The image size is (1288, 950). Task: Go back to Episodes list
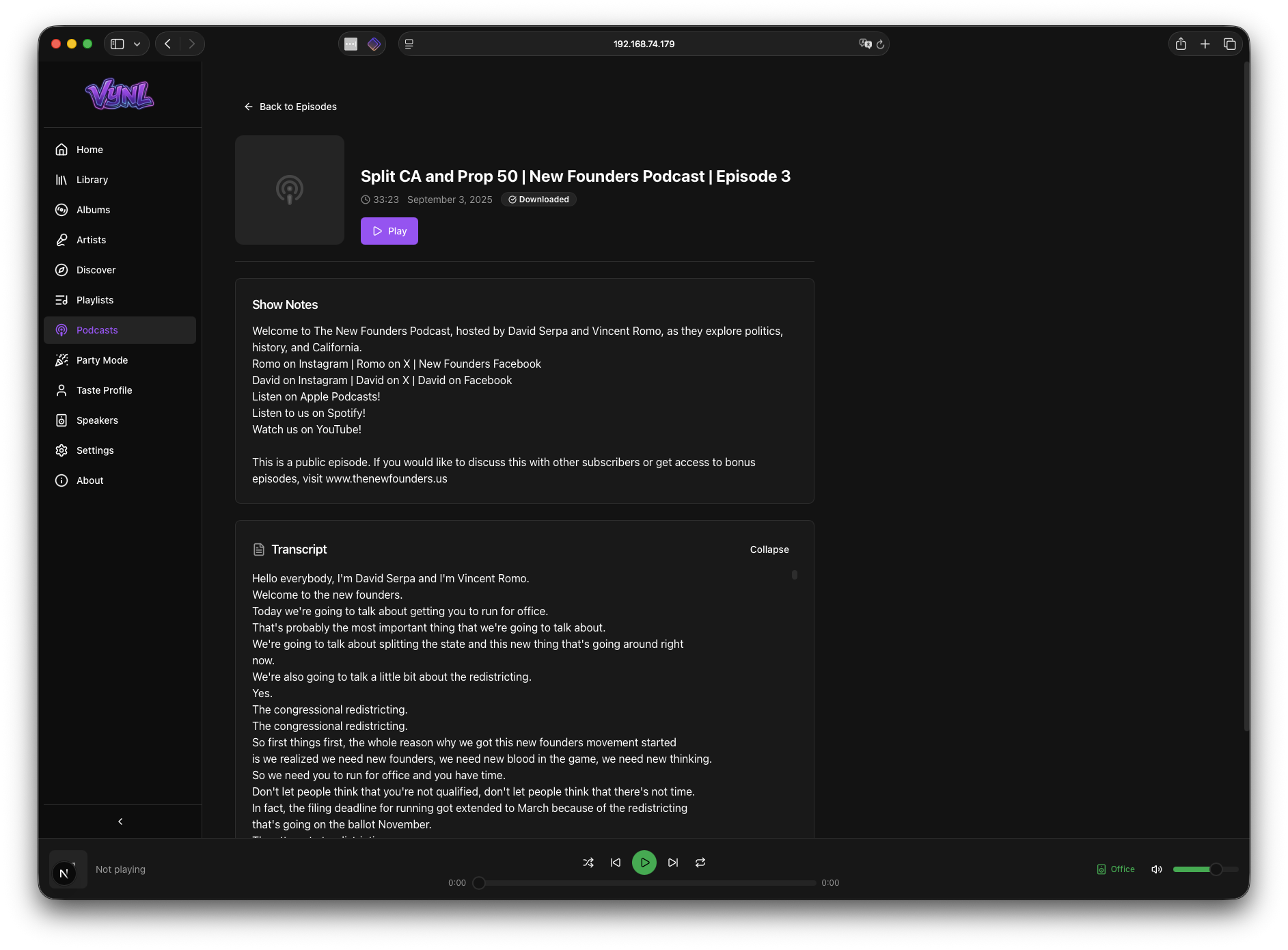[290, 107]
